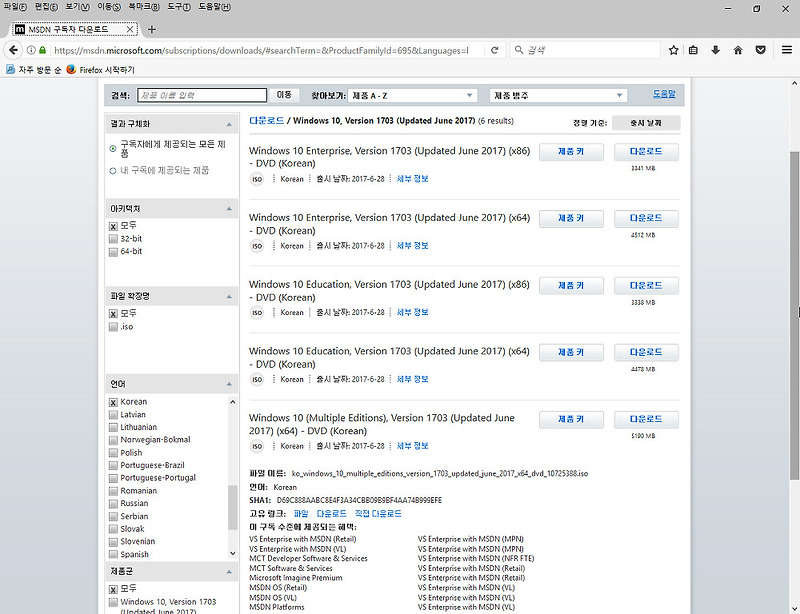Screen dimensions: 800x614
Task: Check the 32-bit architecture box
Action: click(113, 239)
